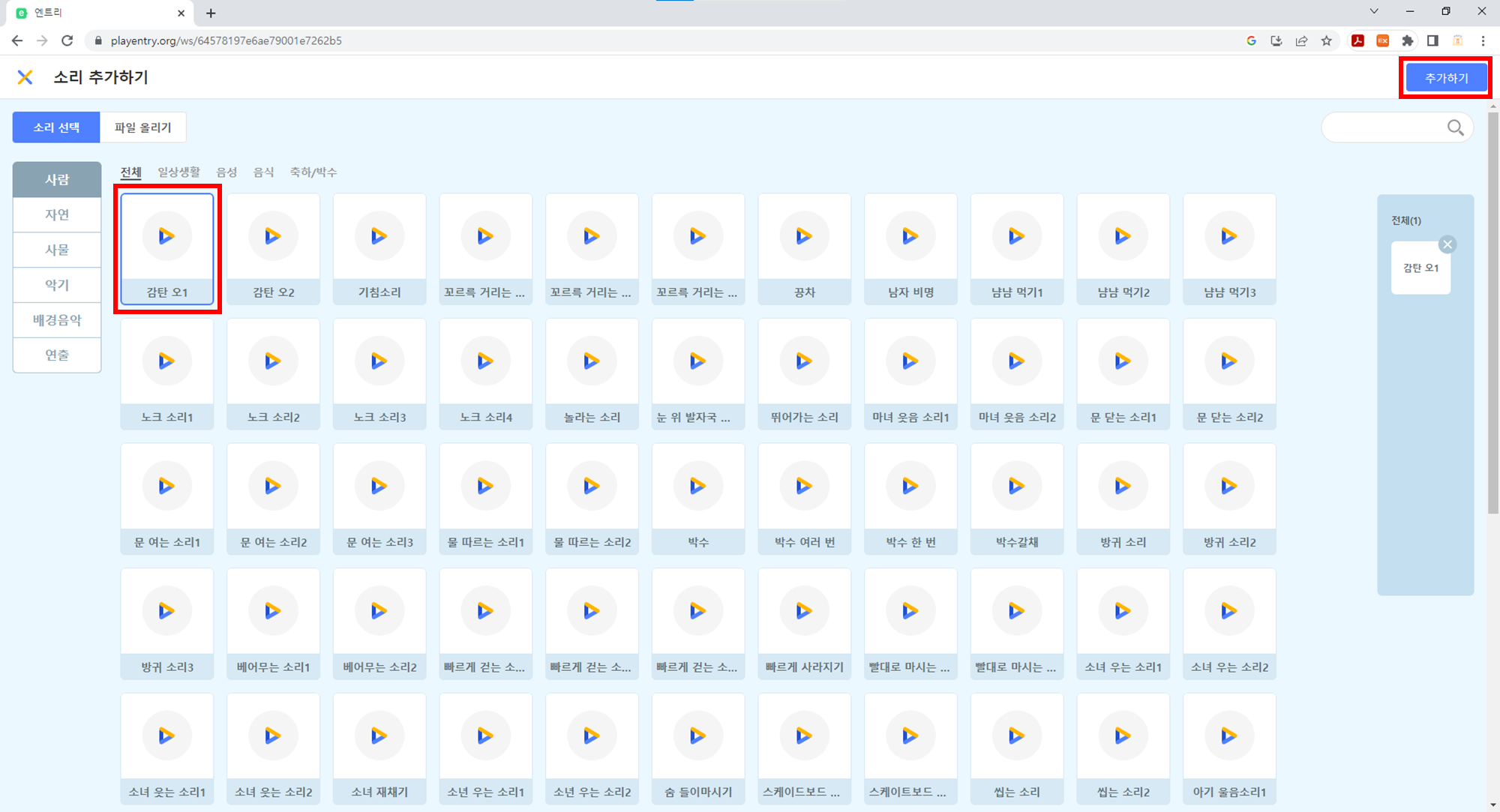Click play icon on 박수 sound
This screenshot has height=812, width=1500.
[x=697, y=487]
